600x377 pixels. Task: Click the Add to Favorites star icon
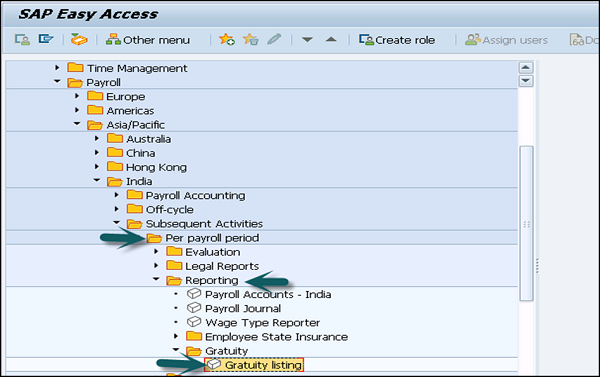click(227, 39)
